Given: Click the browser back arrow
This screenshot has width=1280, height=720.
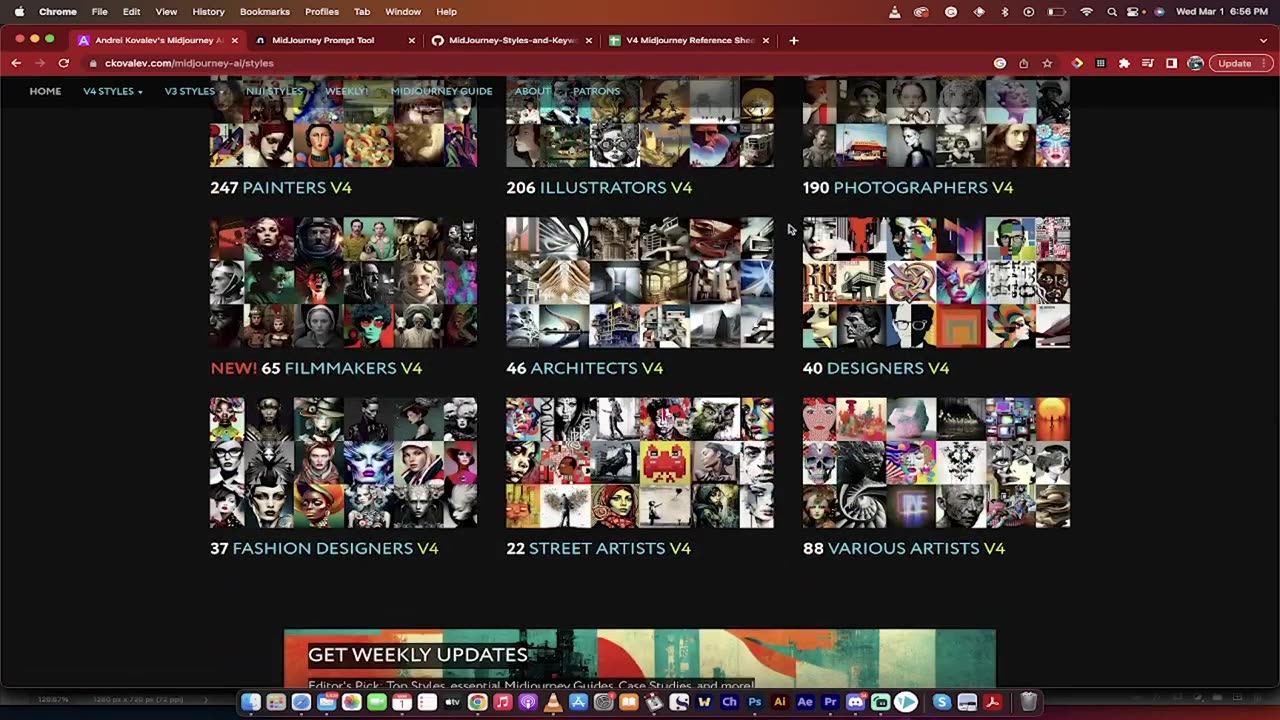Looking at the screenshot, I should [16, 63].
